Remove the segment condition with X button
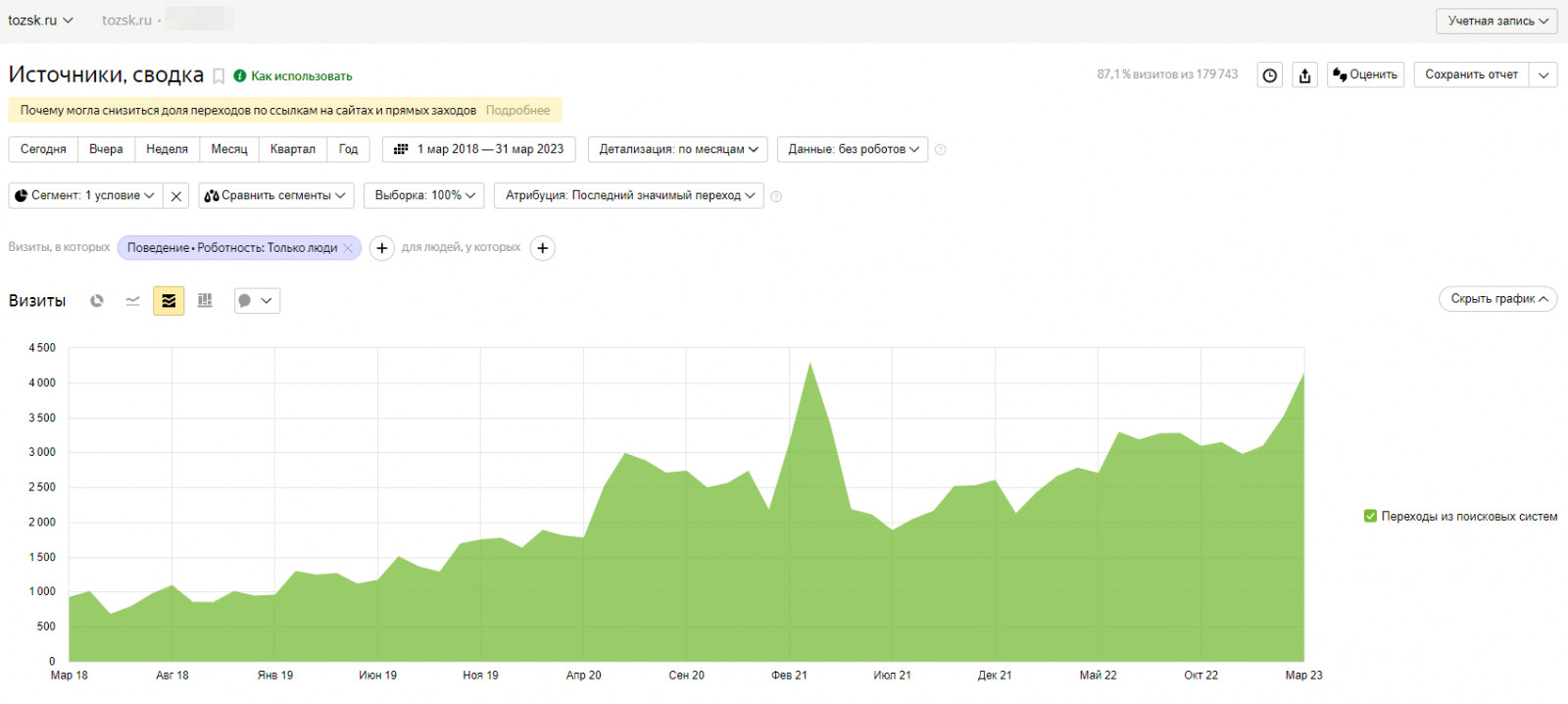The width and height of the screenshot is (1568, 704). pos(176,196)
